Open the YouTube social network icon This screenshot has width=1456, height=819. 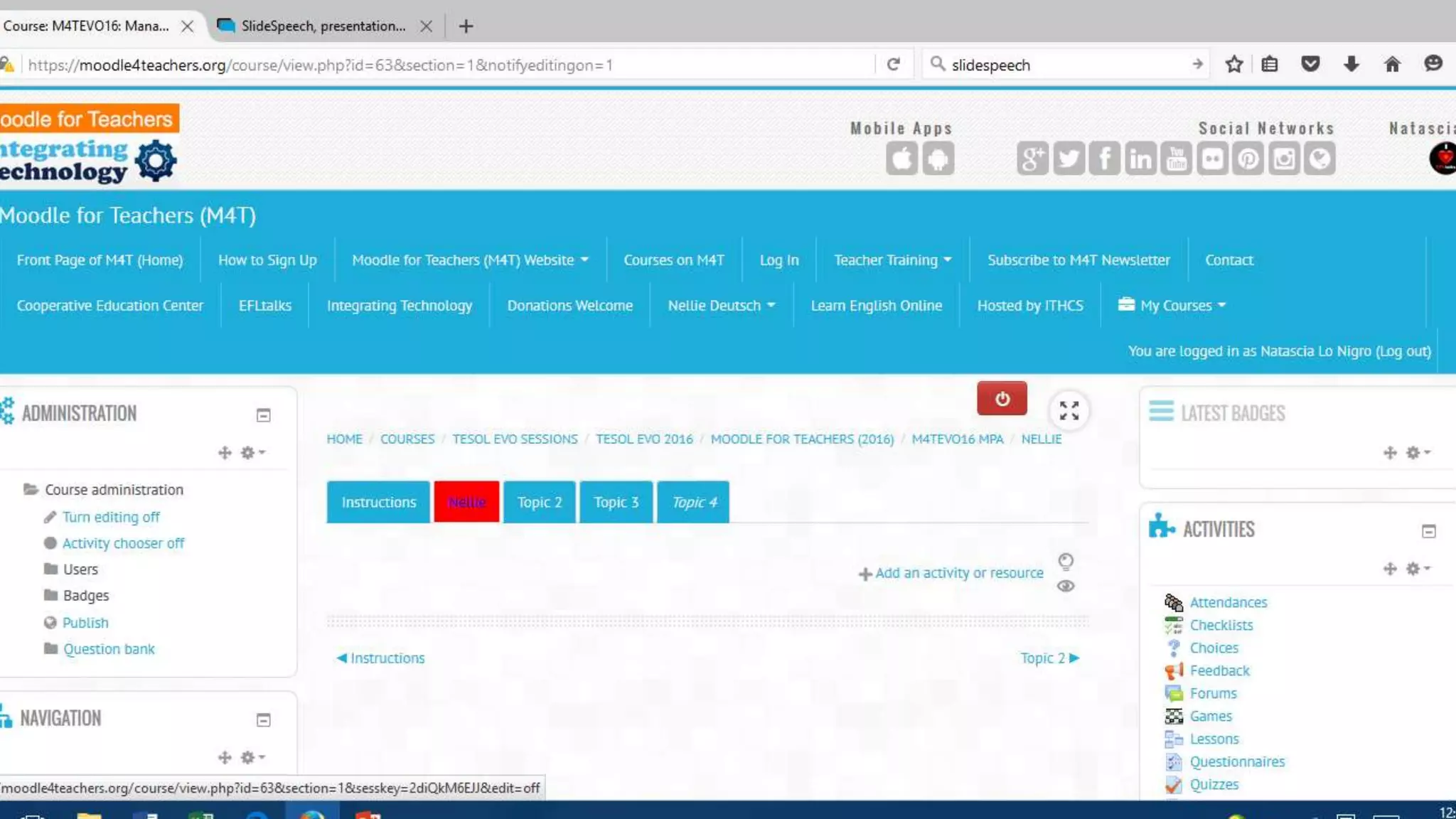pyautogui.click(x=1177, y=158)
